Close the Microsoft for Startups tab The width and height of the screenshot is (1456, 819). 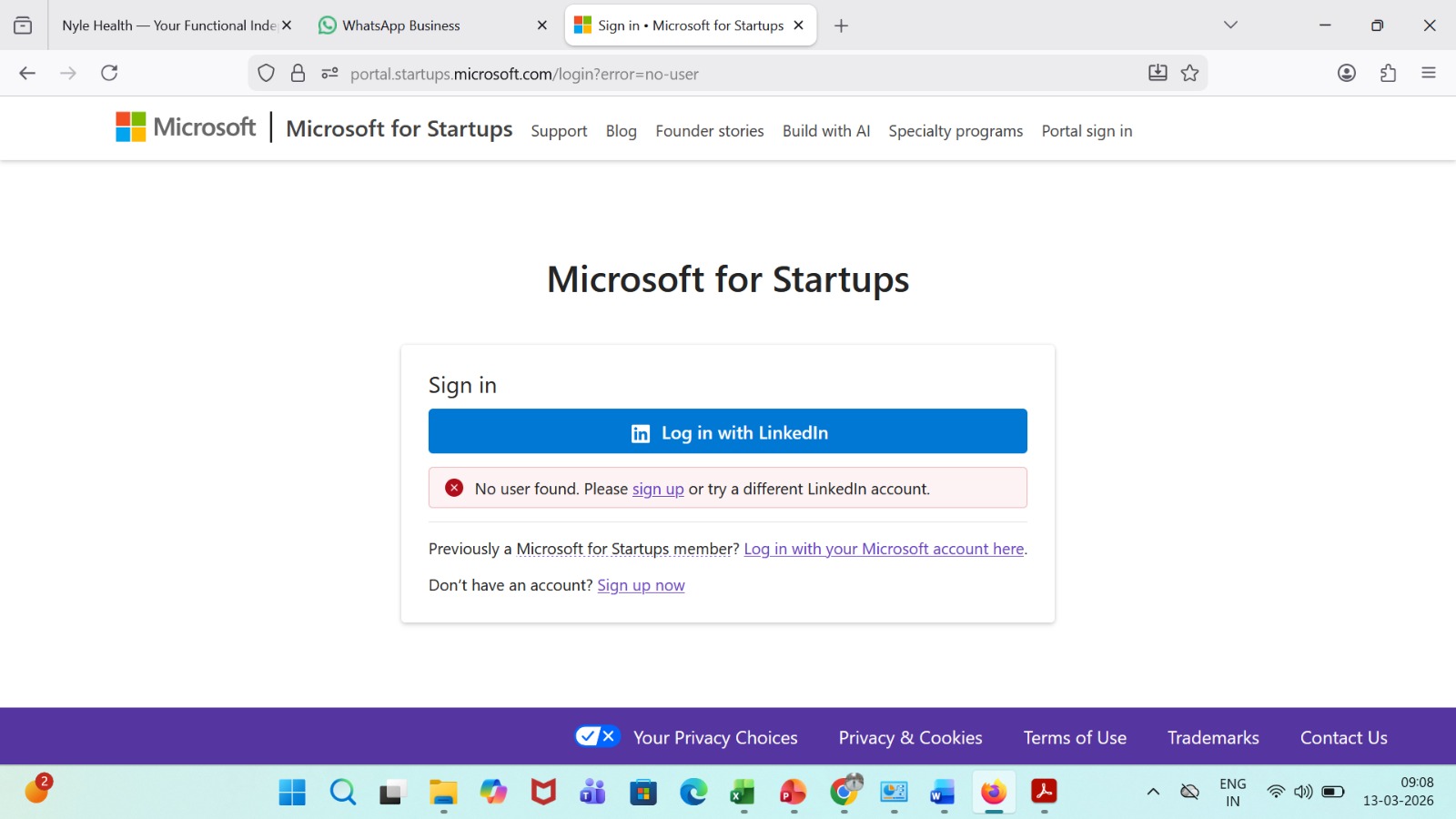pos(798,25)
